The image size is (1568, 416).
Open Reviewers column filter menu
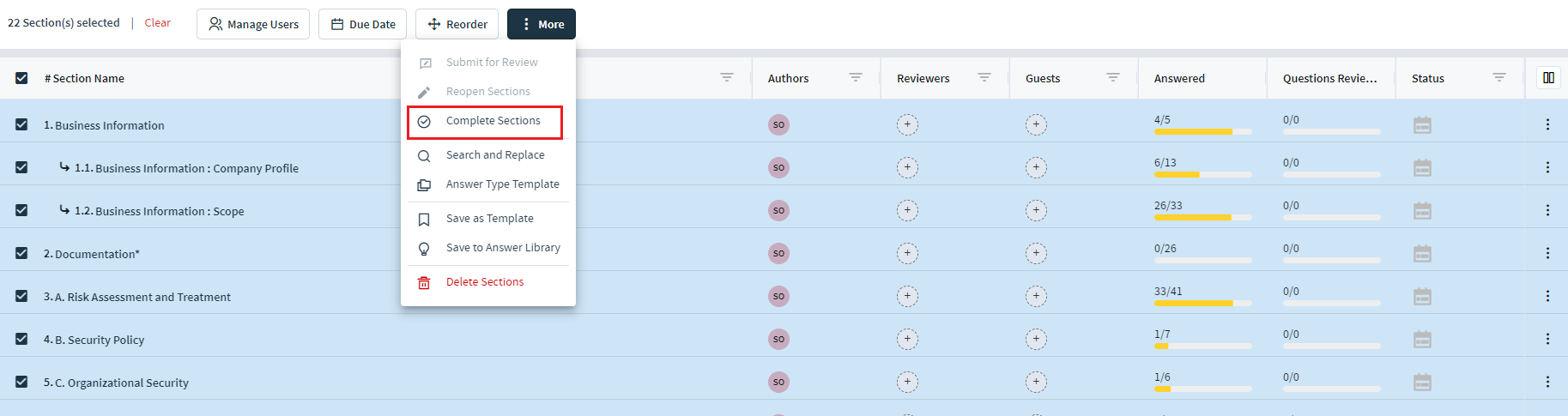pos(984,77)
